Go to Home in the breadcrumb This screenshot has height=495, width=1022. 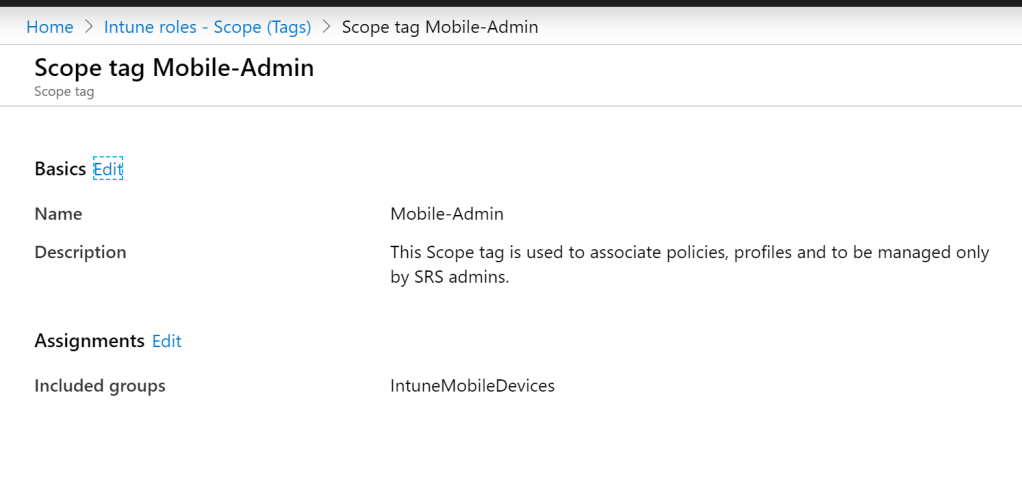pyautogui.click(x=49, y=27)
